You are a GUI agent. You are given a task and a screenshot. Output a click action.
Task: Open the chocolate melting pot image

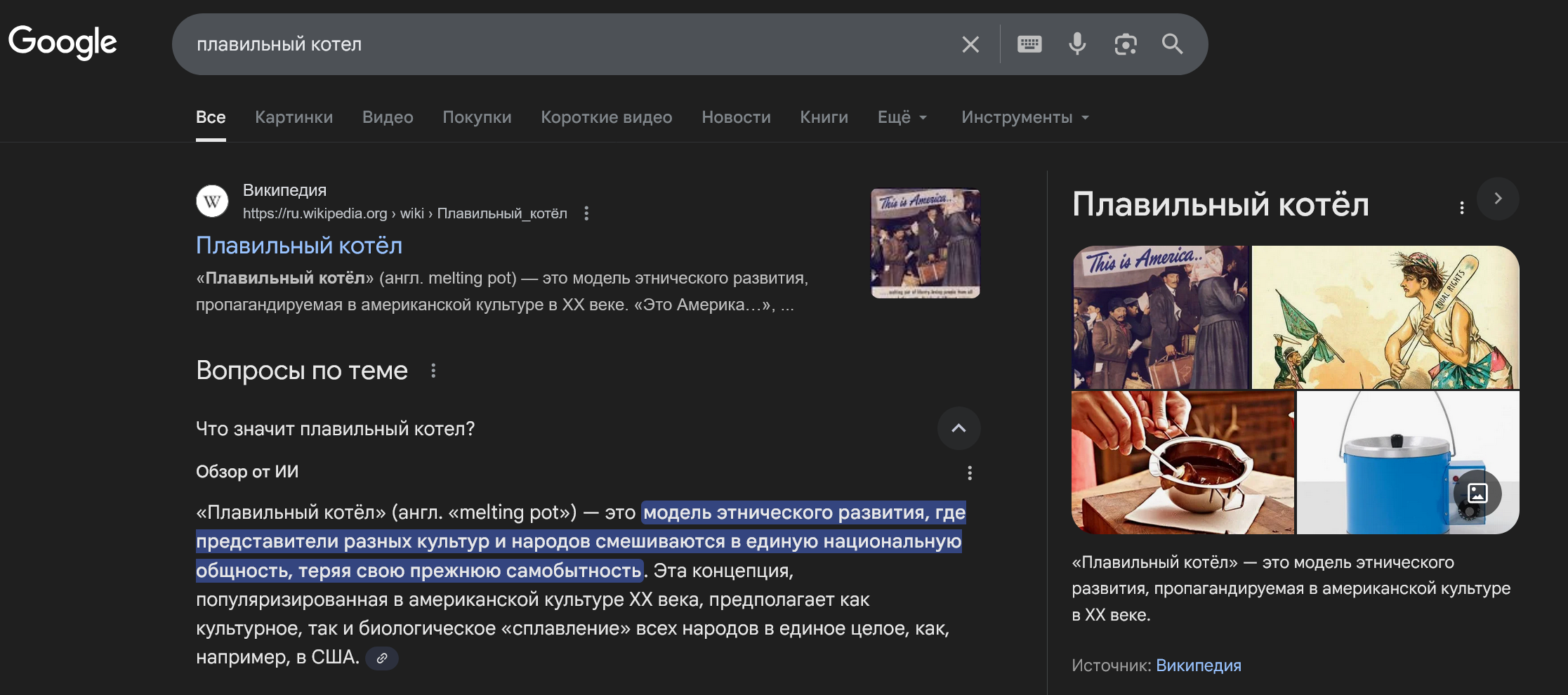click(1182, 463)
